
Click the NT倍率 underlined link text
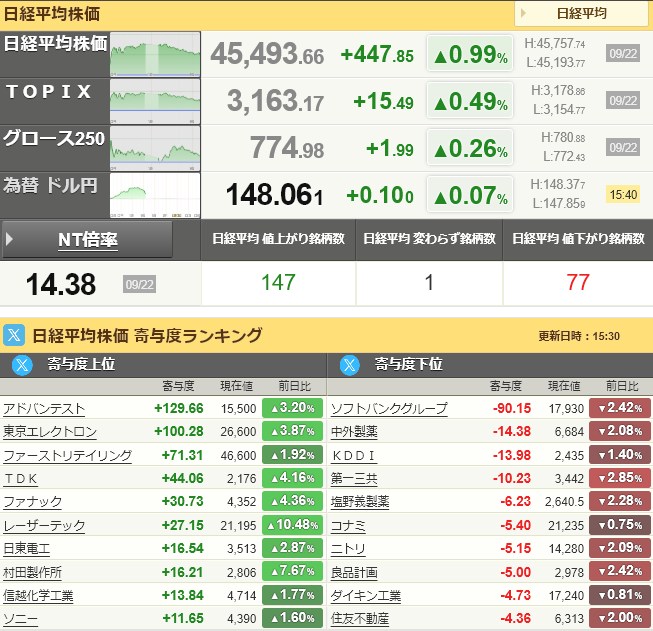[88, 240]
